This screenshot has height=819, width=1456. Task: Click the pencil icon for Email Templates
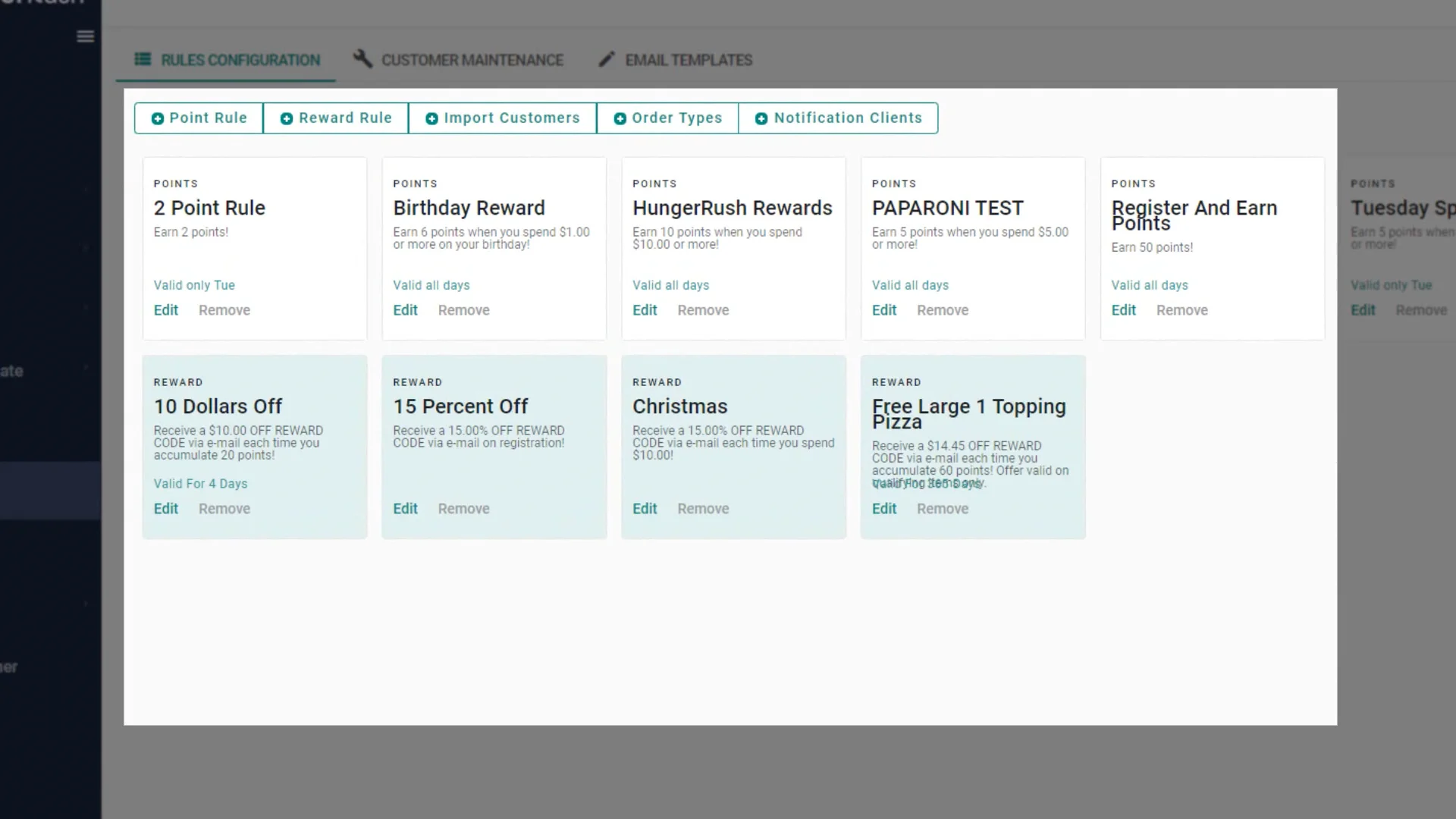pyautogui.click(x=606, y=59)
